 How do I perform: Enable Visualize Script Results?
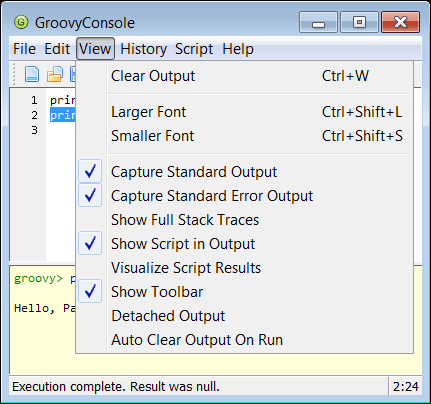(x=244, y=268)
